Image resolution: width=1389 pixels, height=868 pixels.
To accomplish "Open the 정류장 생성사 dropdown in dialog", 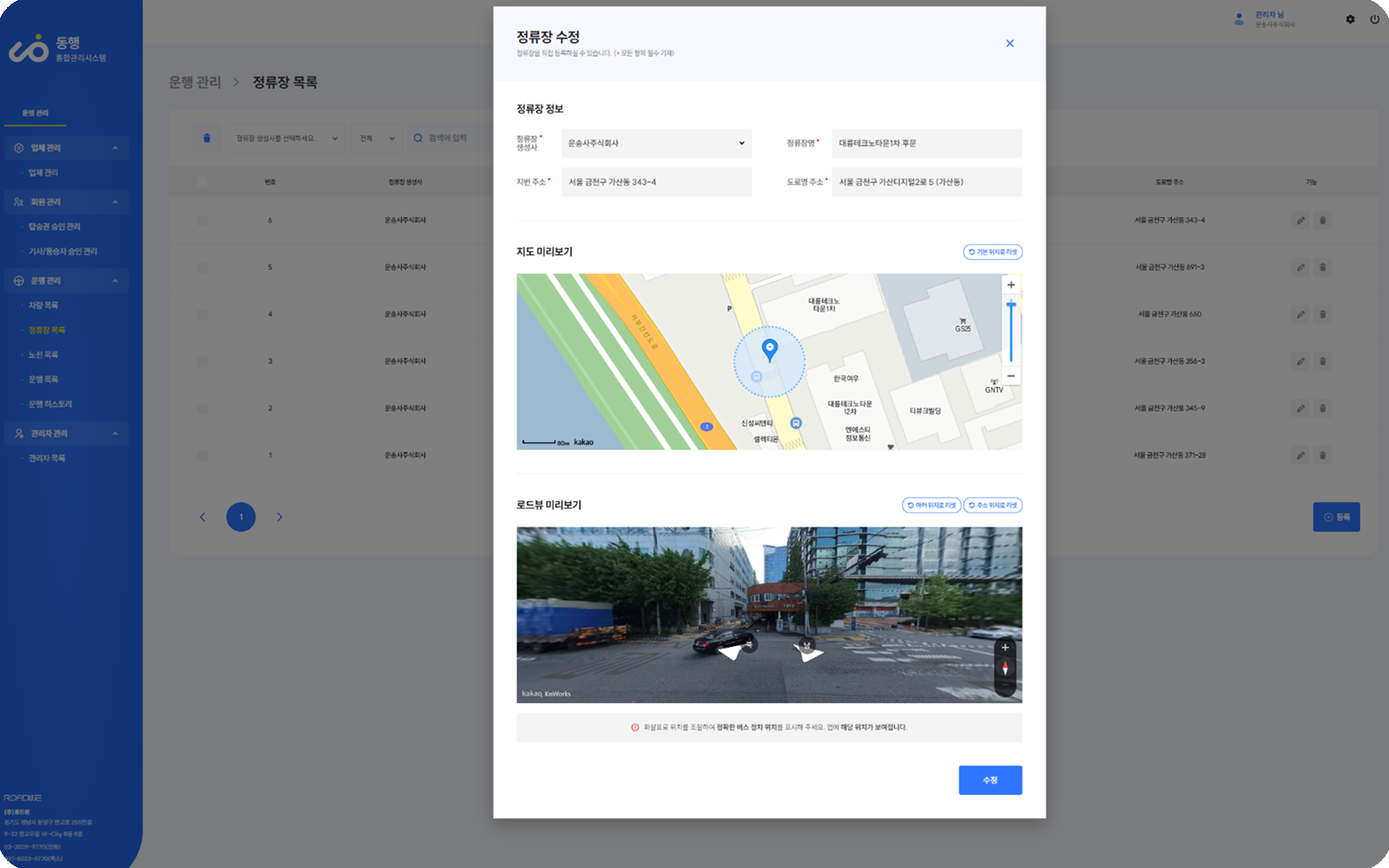I will (657, 143).
